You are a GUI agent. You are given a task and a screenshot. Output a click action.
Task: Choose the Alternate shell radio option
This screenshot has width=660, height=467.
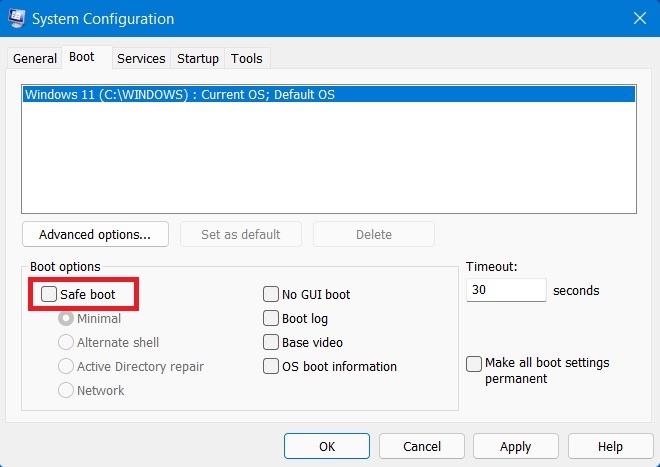66,342
